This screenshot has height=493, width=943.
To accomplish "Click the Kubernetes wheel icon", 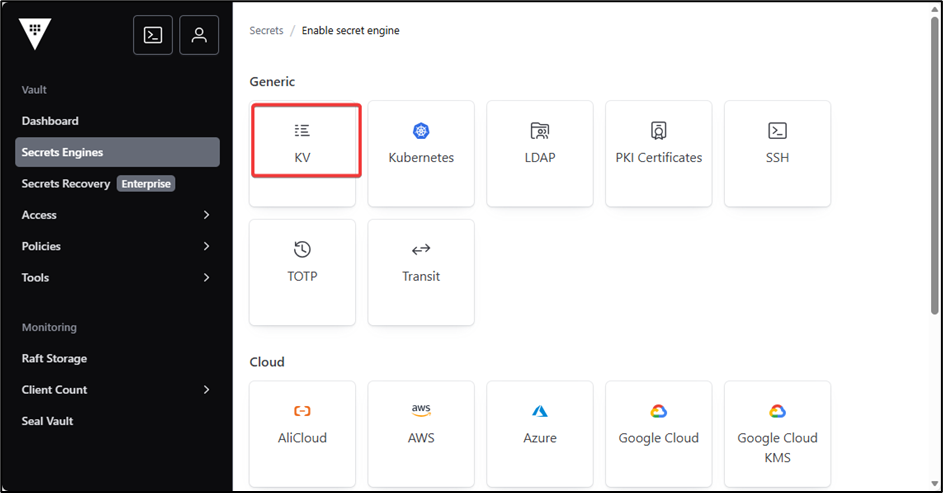I will [x=421, y=130].
